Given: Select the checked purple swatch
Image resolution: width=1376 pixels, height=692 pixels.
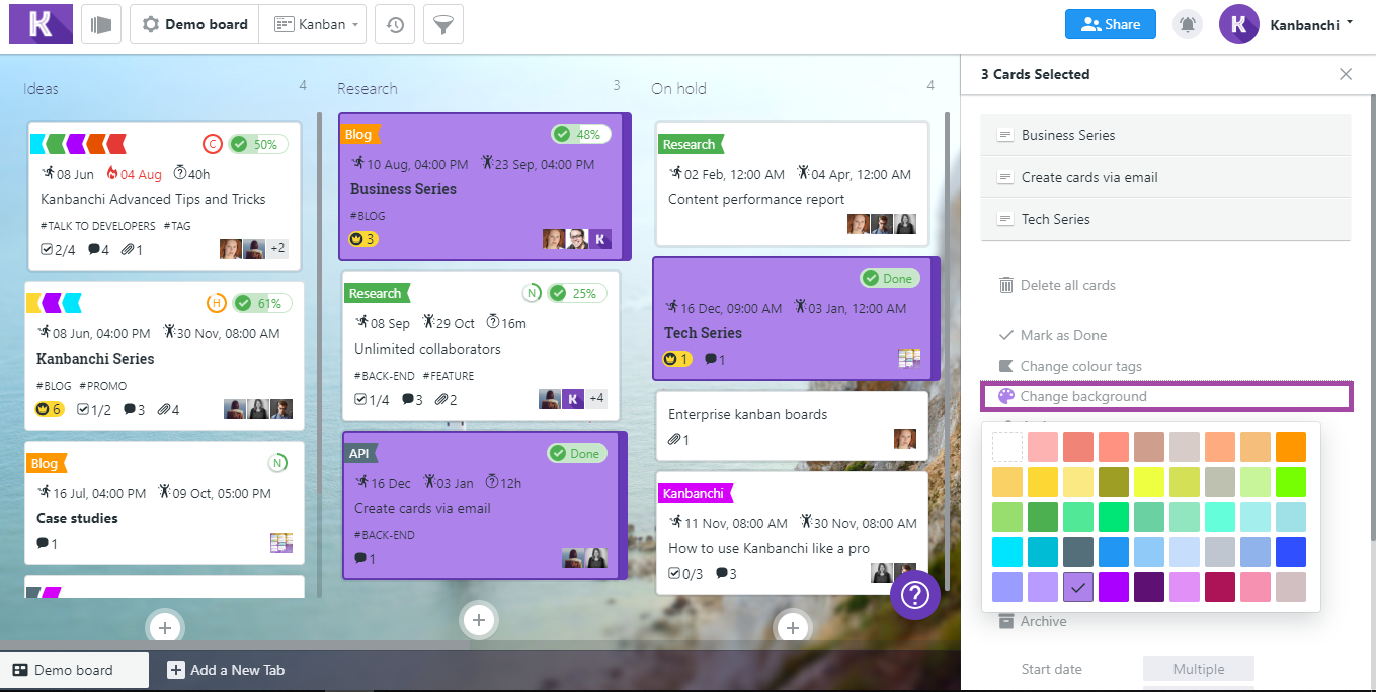Looking at the screenshot, I should pyautogui.click(x=1079, y=587).
